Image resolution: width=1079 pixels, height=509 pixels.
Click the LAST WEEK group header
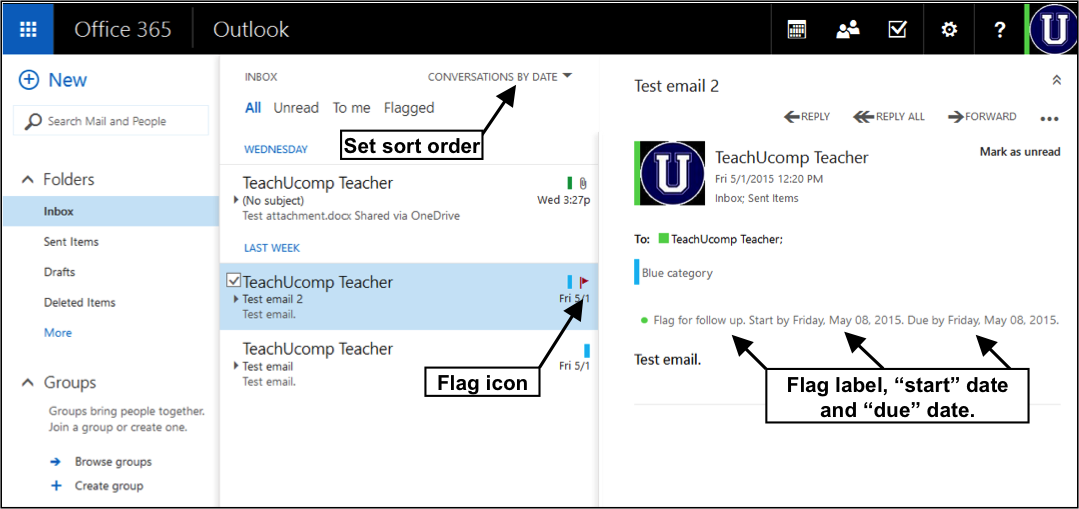(x=272, y=248)
